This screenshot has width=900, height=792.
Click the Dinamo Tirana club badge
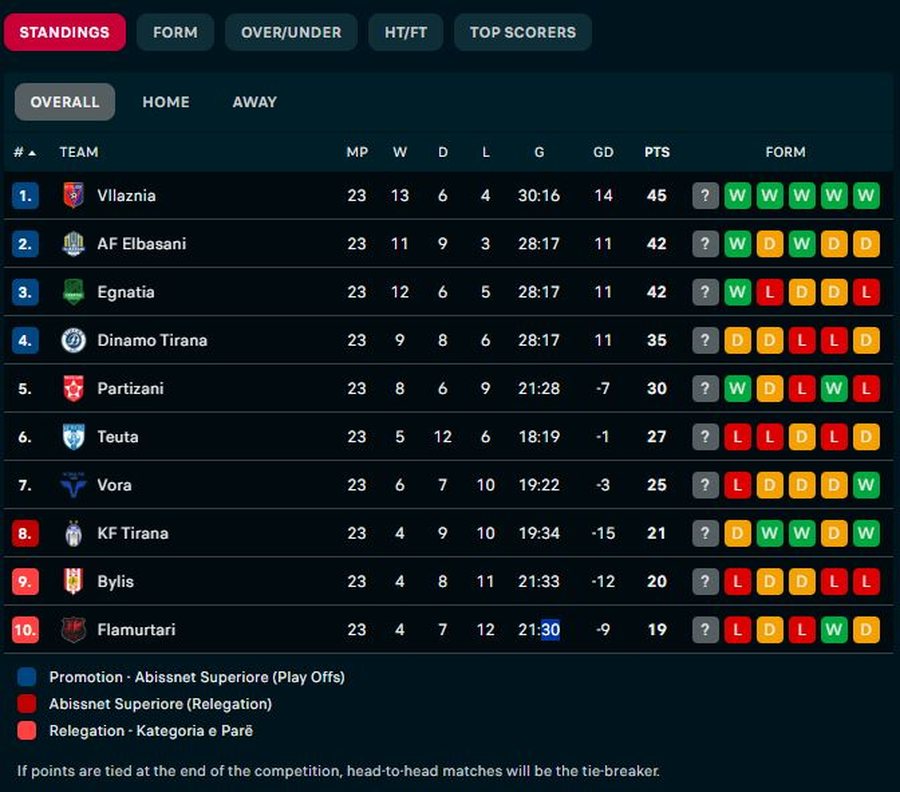73,340
